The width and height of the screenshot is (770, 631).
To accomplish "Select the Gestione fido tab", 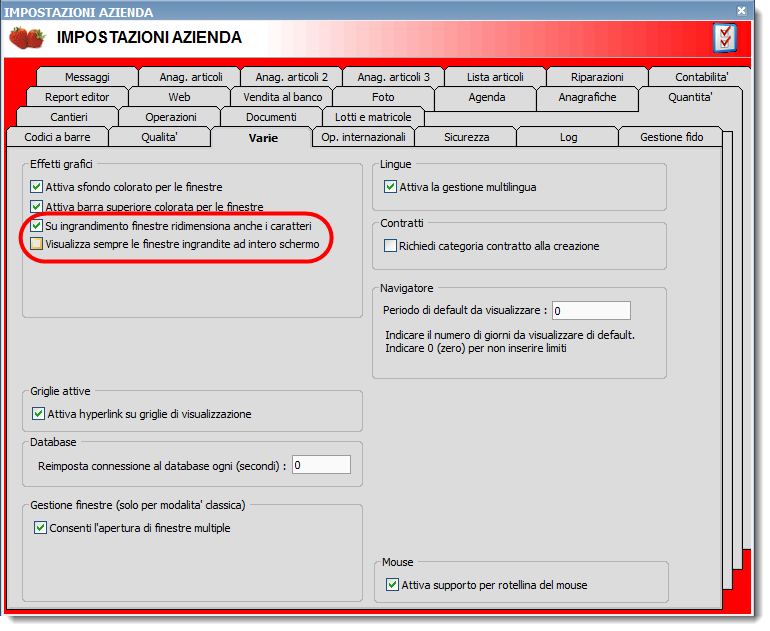I will point(671,137).
